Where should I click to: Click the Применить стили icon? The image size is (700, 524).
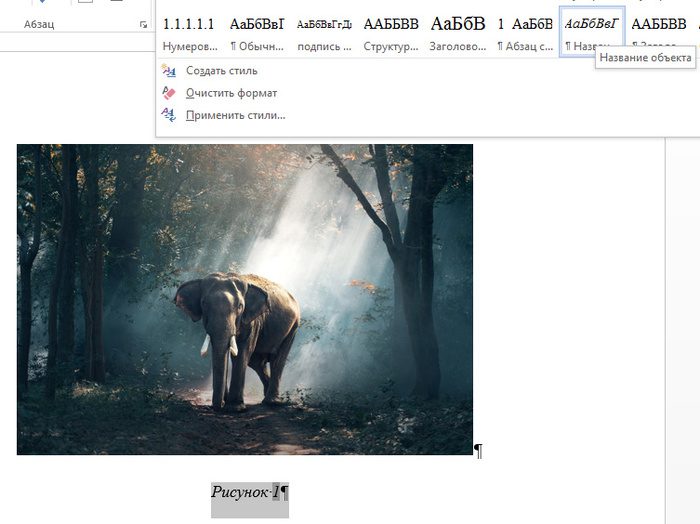169,115
